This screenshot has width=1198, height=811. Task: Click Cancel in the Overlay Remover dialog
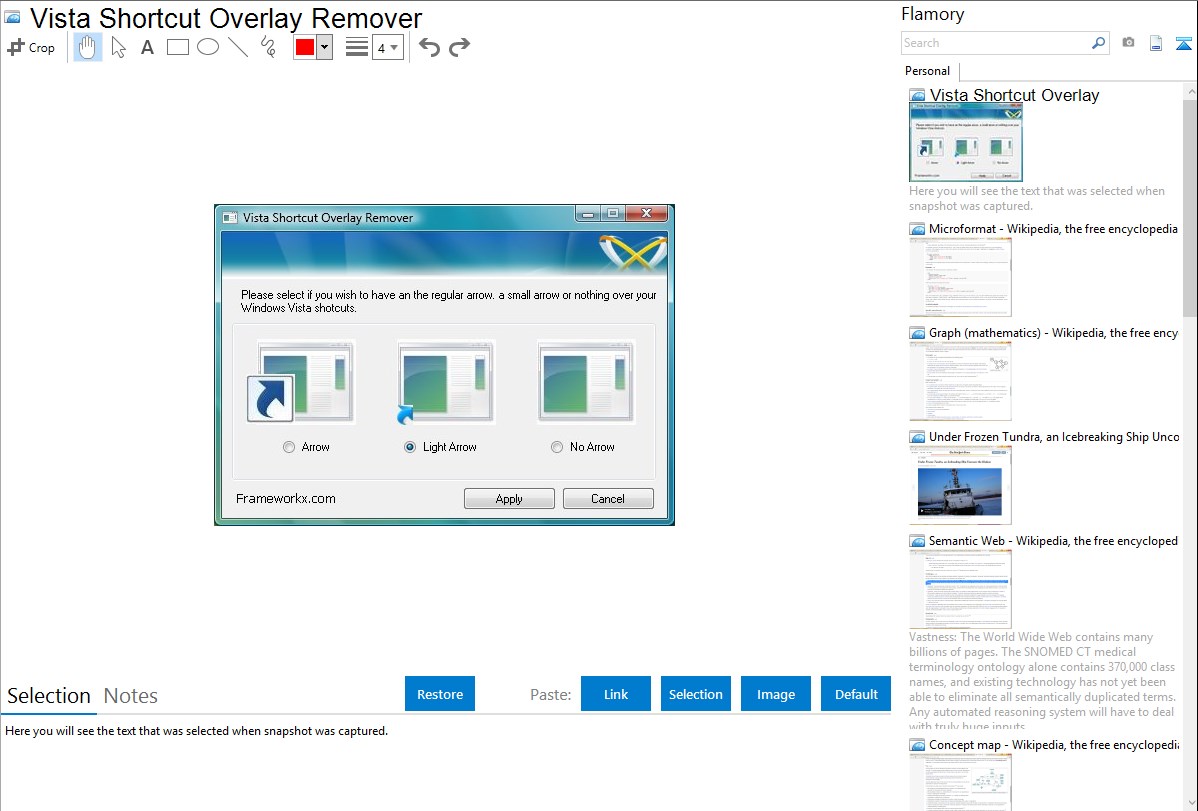tap(608, 498)
